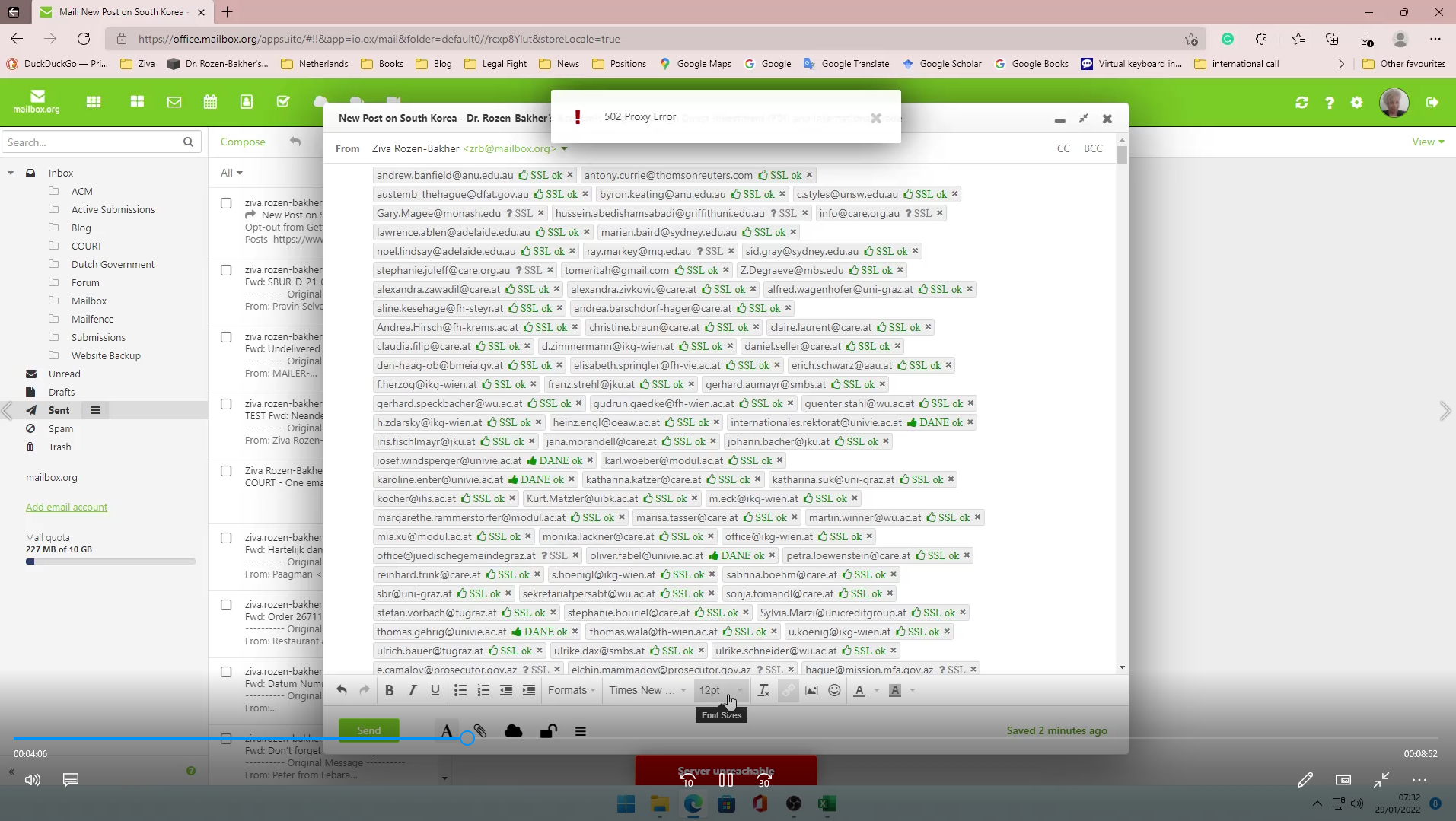Select checkbox for Fwd: Order 26711 message
The width and height of the screenshot is (1456, 821).
[x=226, y=605]
